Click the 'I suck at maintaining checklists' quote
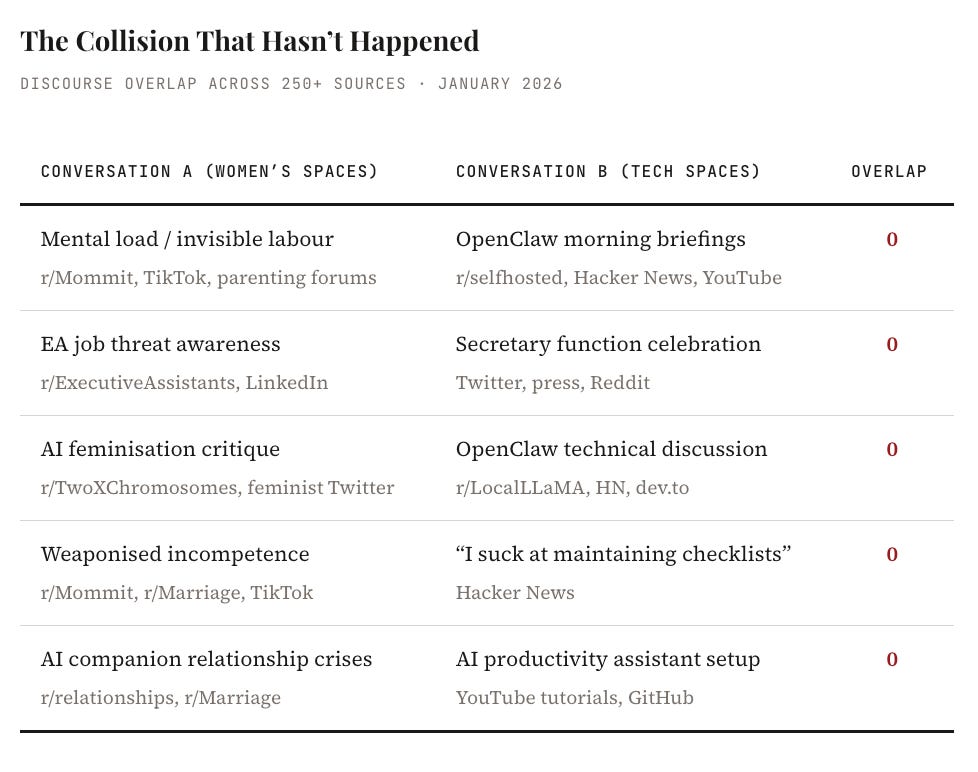Viewport: 978px width, 772px height. pos(624,554)
